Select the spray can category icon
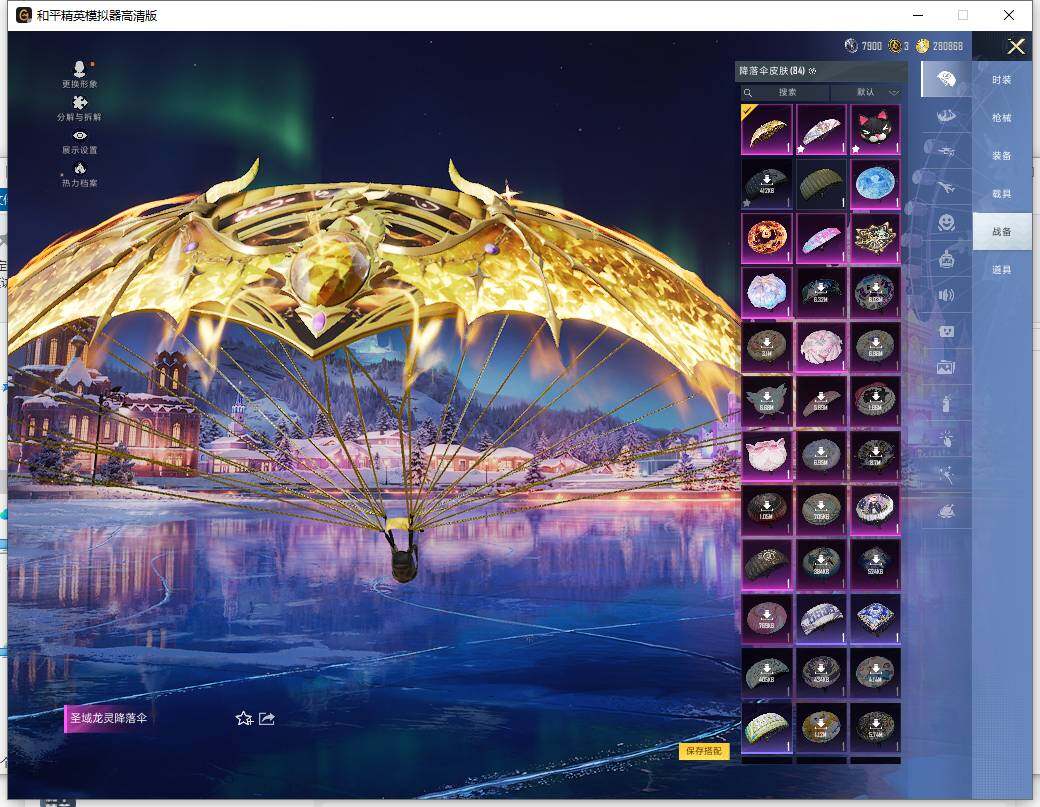The height and width of the screenshot is (807, 1040). 946,402
